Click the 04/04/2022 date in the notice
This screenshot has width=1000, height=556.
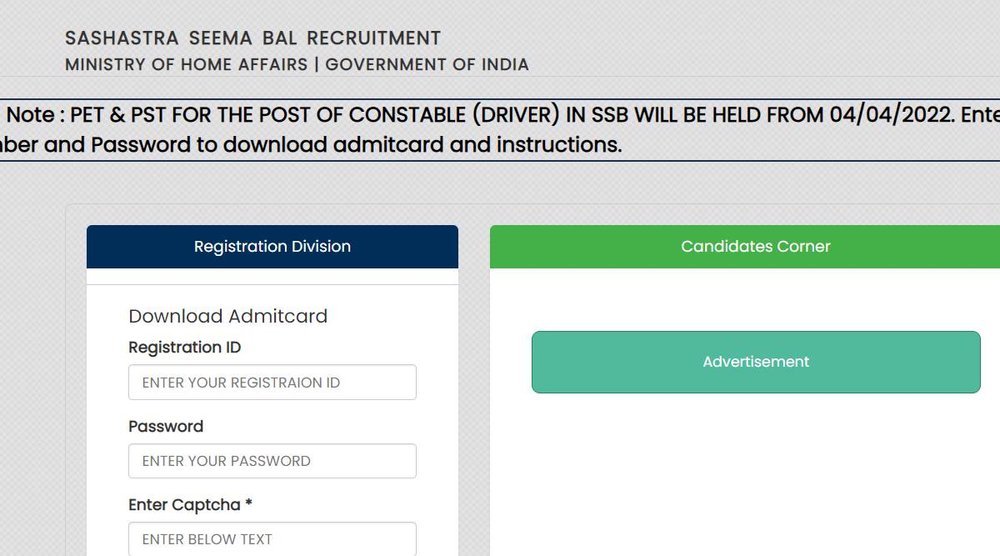[891, 115]
